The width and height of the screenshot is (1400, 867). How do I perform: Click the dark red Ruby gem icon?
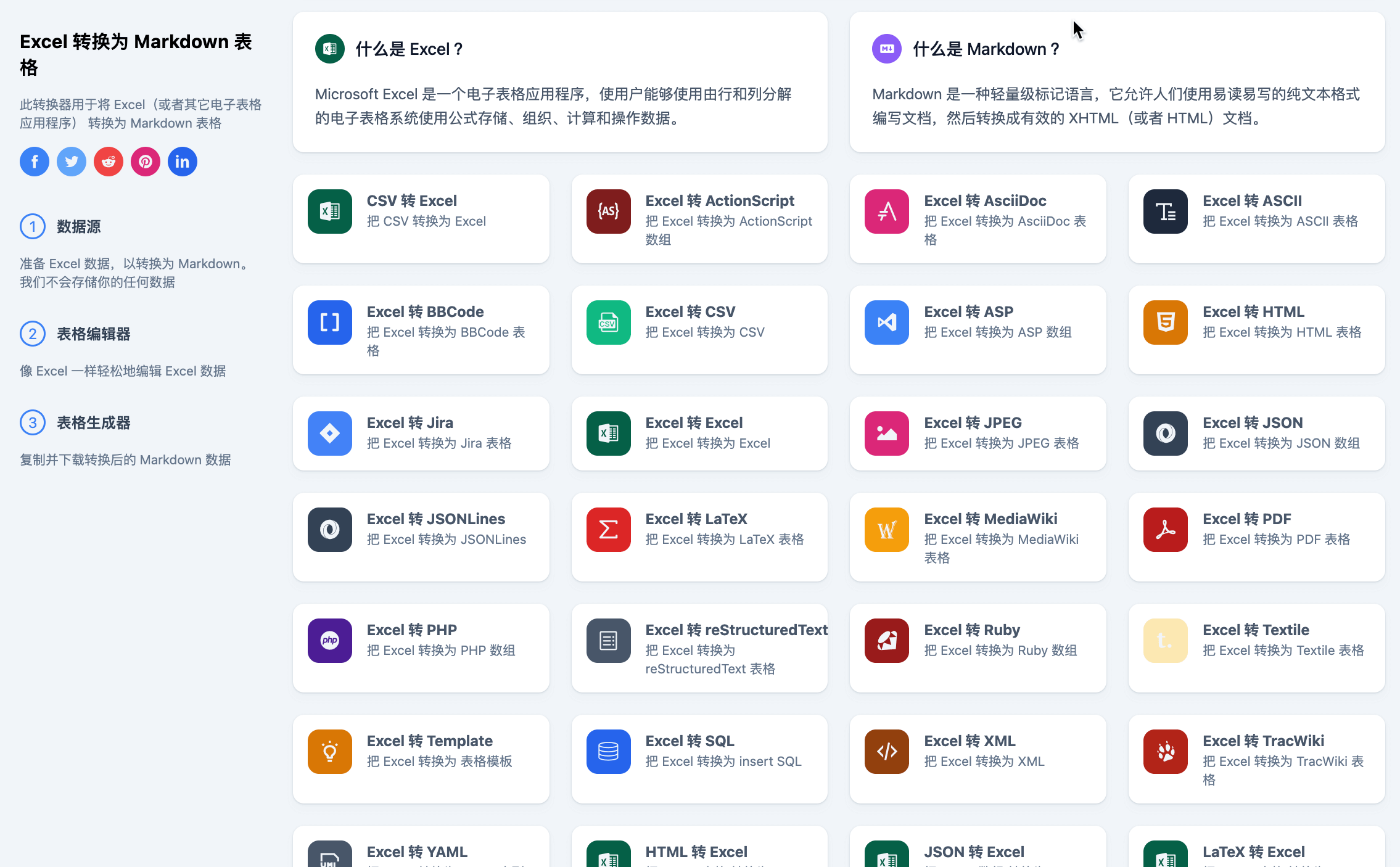coord(887,641)
